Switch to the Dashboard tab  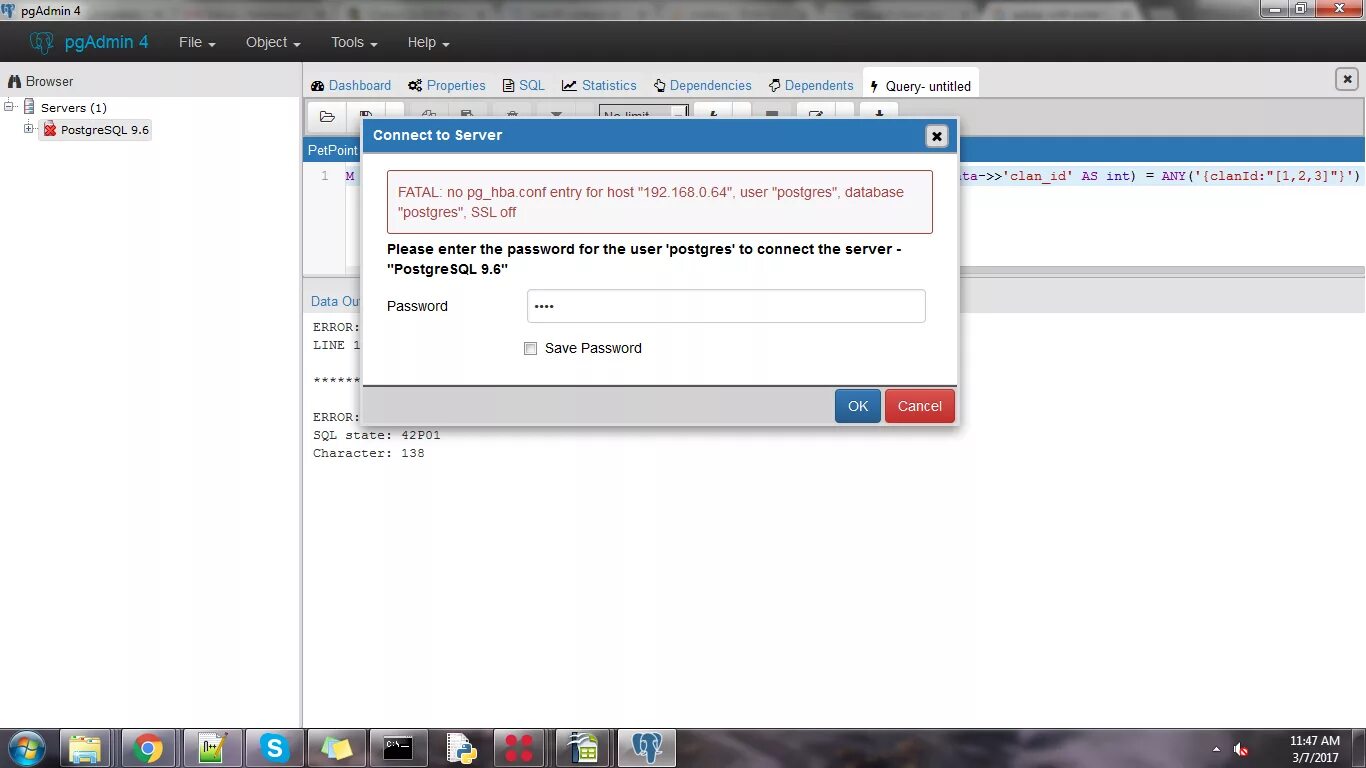(351, 85)
